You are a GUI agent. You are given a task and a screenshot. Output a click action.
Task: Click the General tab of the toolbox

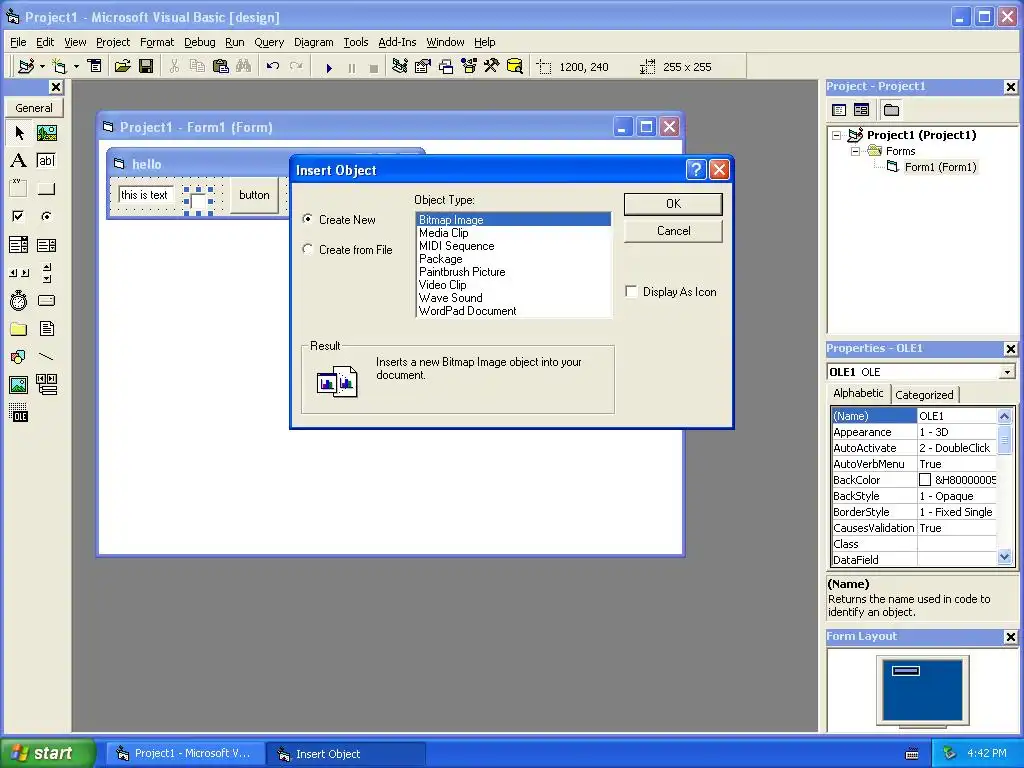coord(34,108)
